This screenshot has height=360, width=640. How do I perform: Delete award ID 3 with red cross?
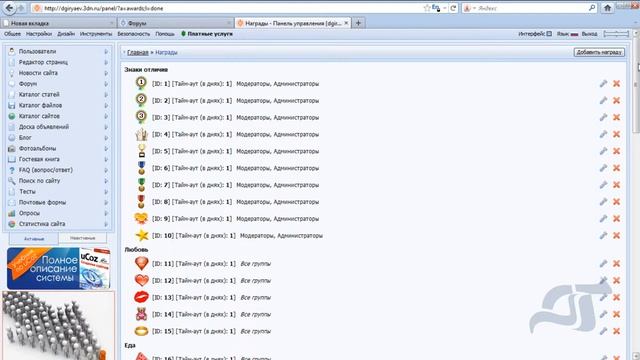[616, 117]
